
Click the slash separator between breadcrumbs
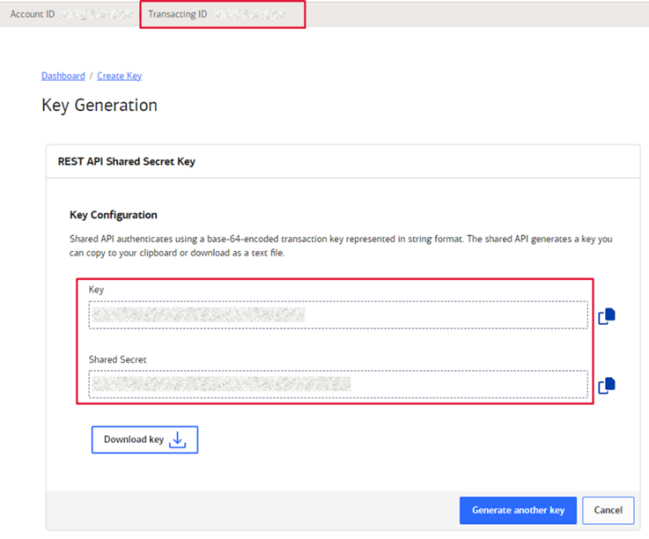coord(91,76)
